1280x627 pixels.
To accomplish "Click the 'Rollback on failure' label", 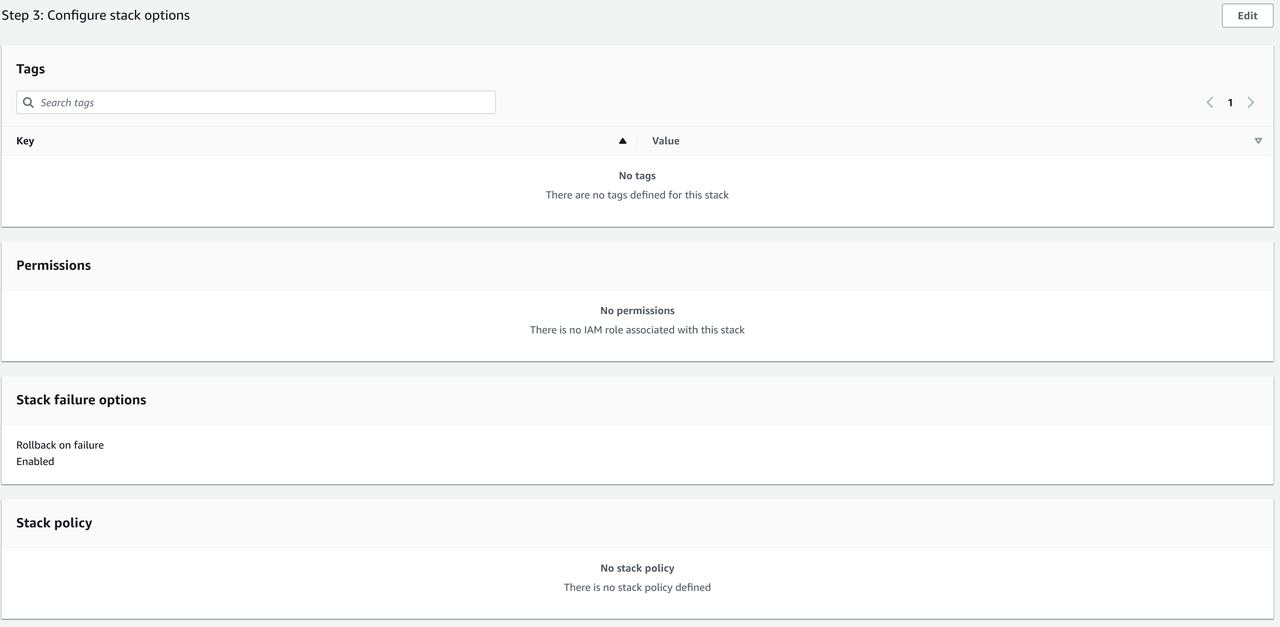I will pos(60,445).
